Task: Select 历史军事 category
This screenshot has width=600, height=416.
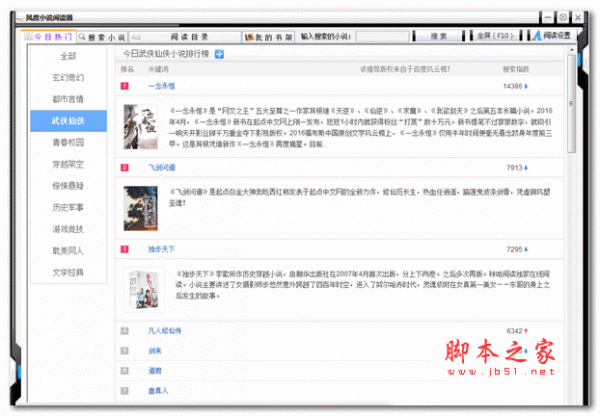Action: 68,208
